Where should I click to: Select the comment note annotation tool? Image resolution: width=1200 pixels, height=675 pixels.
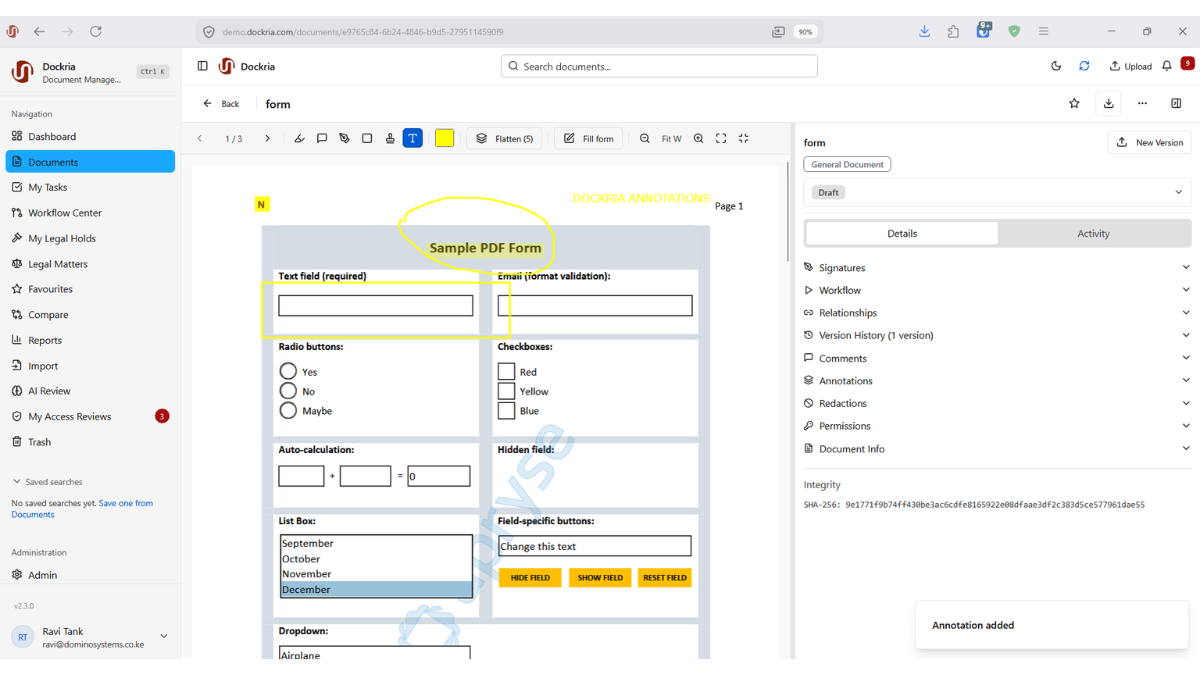(x=322, y=138)
